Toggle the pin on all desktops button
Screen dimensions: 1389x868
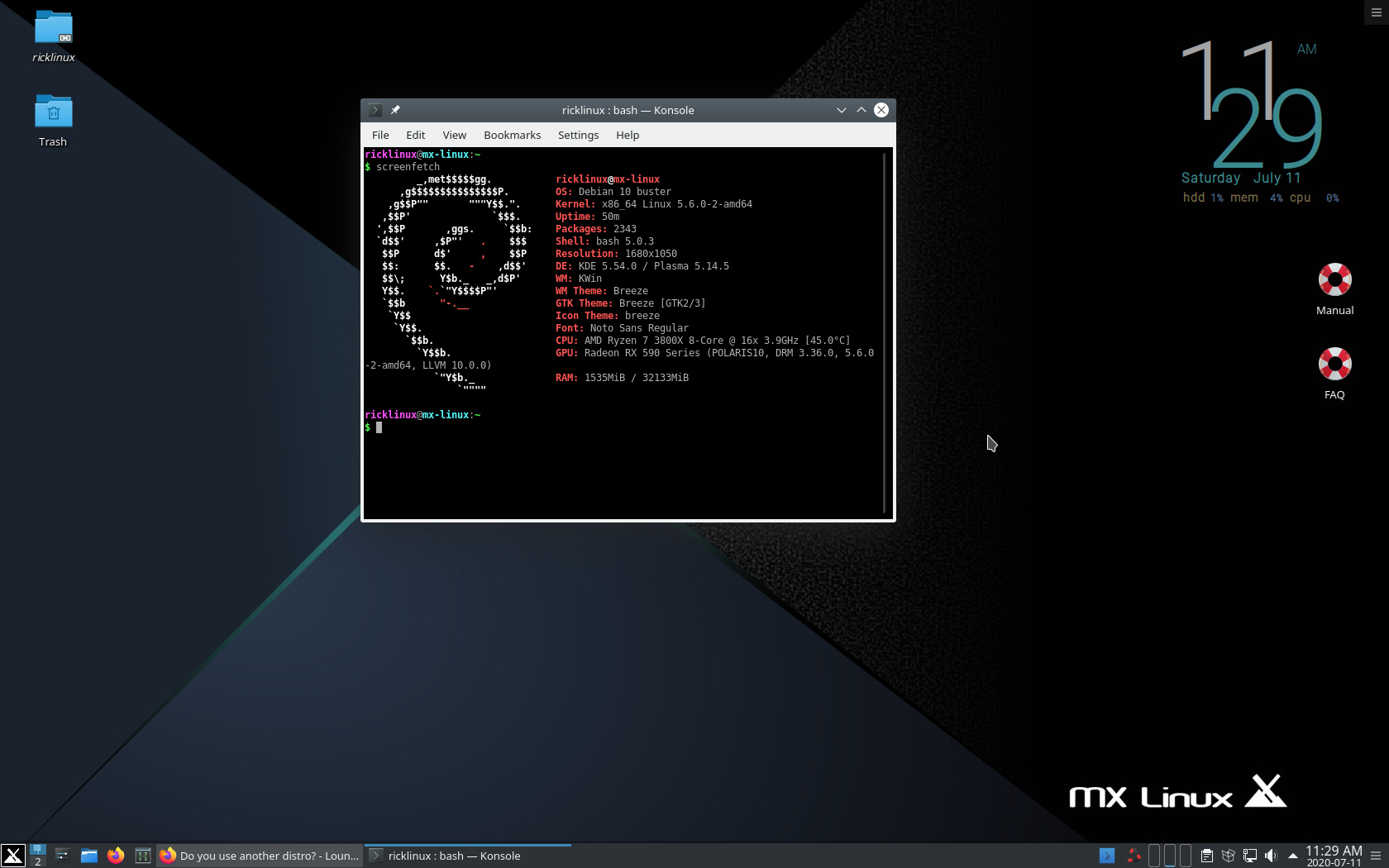(x=395, y=110)
